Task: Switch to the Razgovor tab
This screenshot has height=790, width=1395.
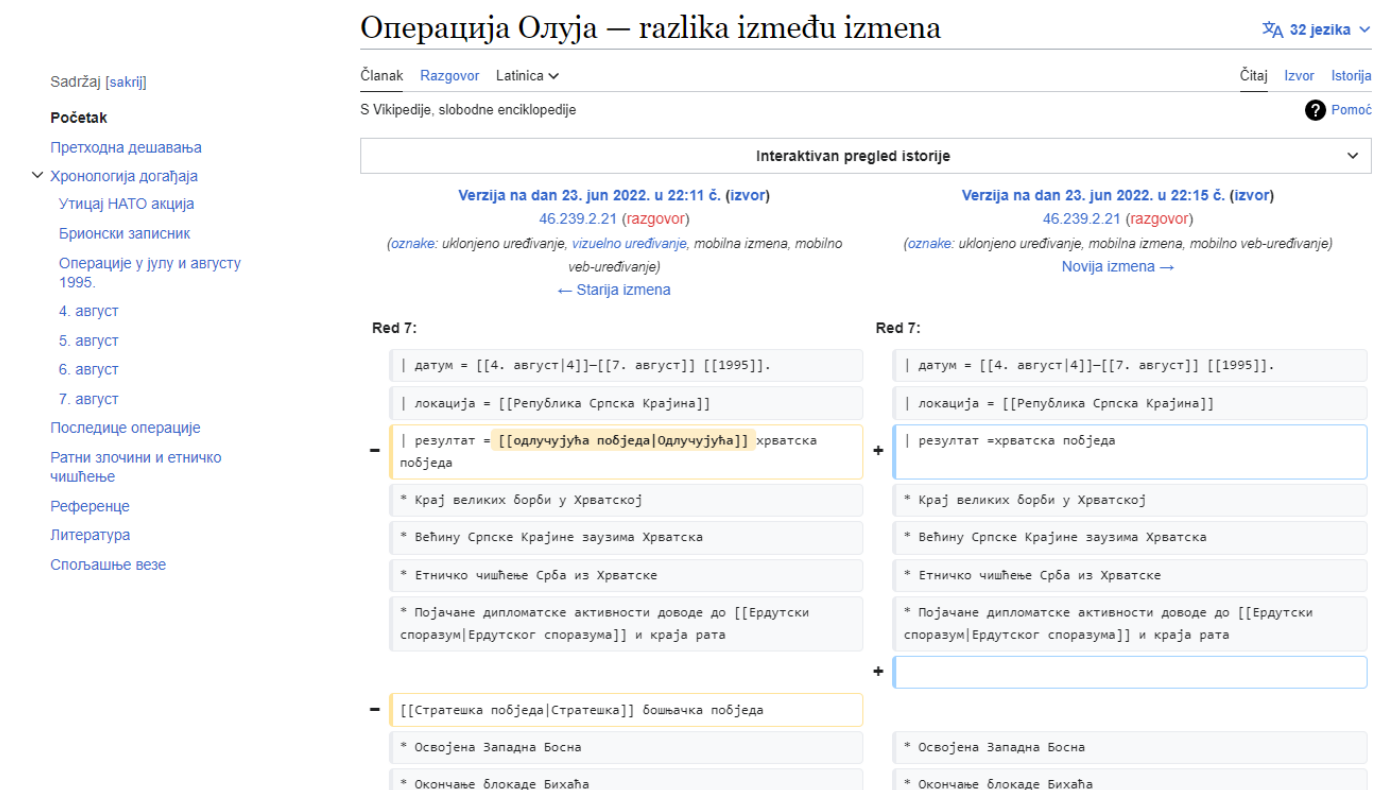Action: click(x=450, y=76)
